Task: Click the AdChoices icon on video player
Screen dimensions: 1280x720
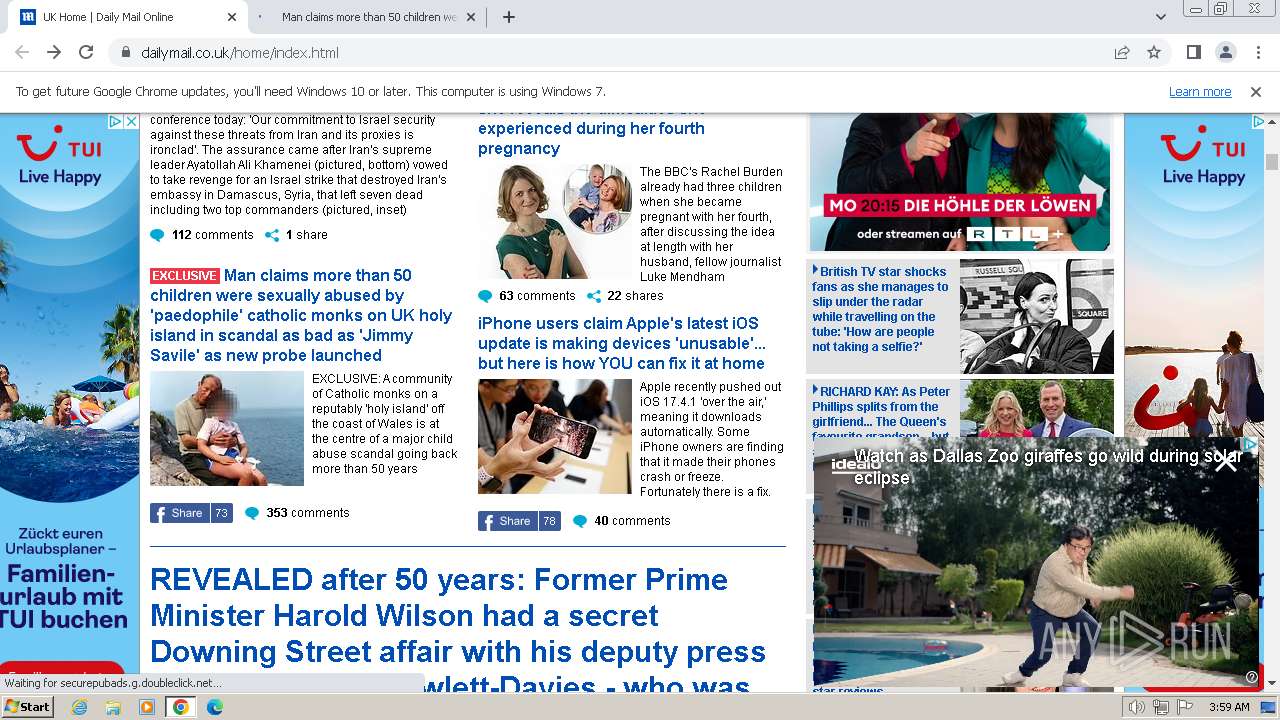Action: (1250, 443)
